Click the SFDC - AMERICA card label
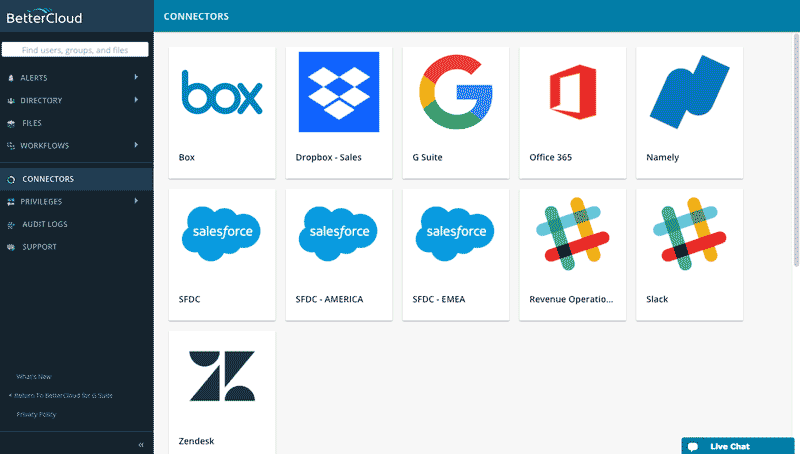This screenshot has height=454, width=800. point(330,299)
